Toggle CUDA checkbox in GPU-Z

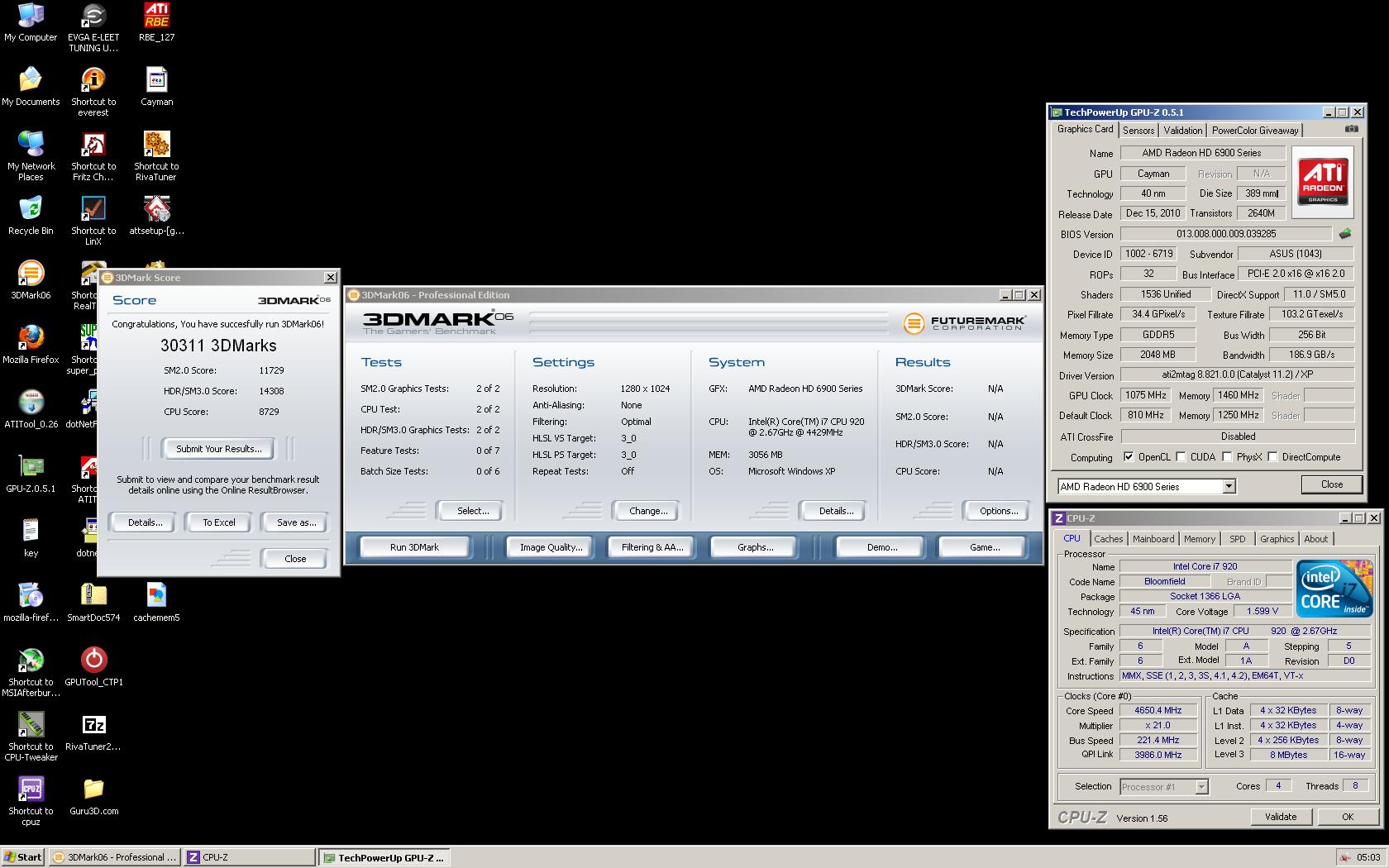[x=1181, y=457]
